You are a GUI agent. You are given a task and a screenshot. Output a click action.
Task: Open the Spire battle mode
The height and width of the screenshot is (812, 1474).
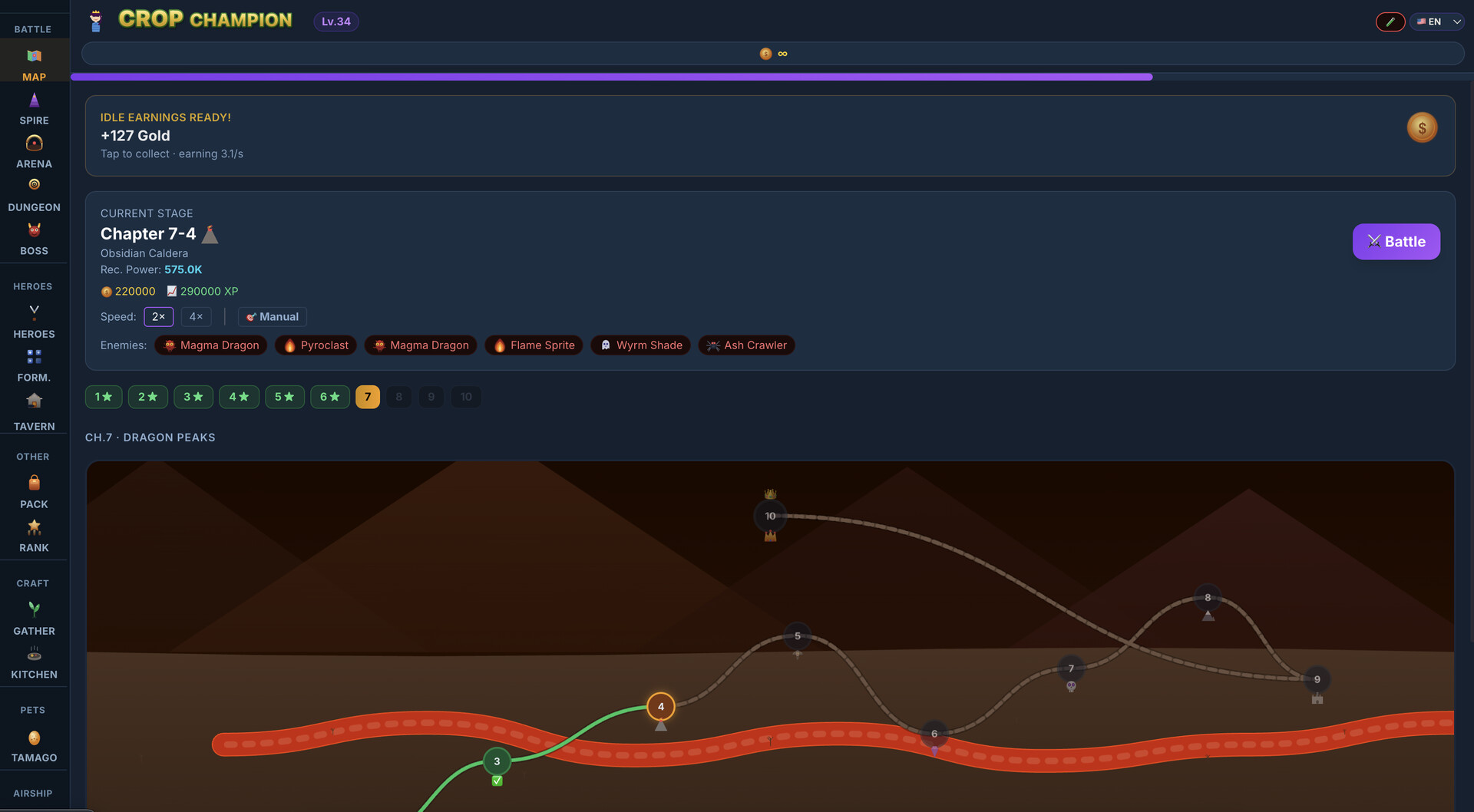(34, 109)
